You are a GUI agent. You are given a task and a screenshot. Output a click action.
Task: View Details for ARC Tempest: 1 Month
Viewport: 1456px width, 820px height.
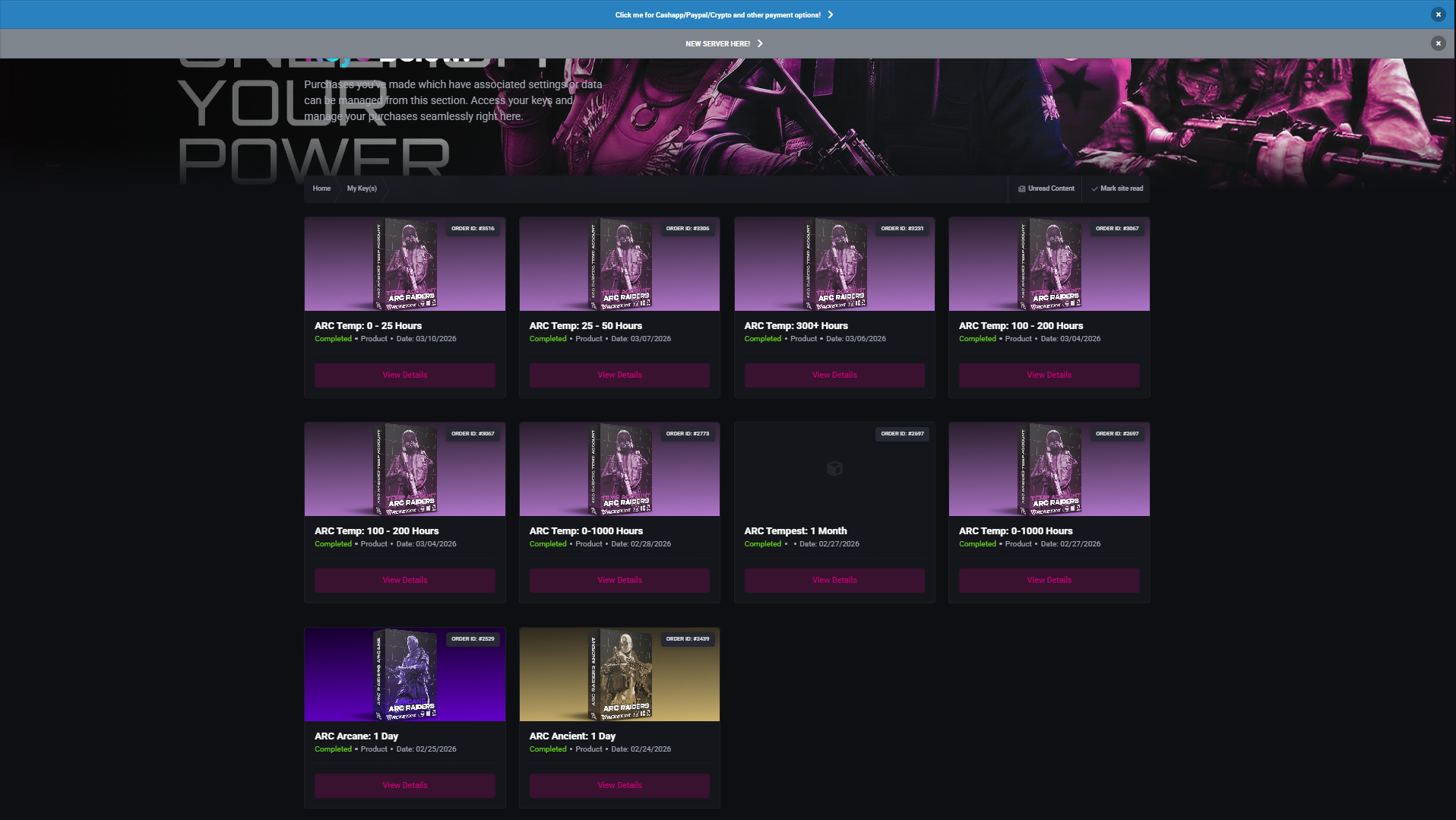[834, 580]
